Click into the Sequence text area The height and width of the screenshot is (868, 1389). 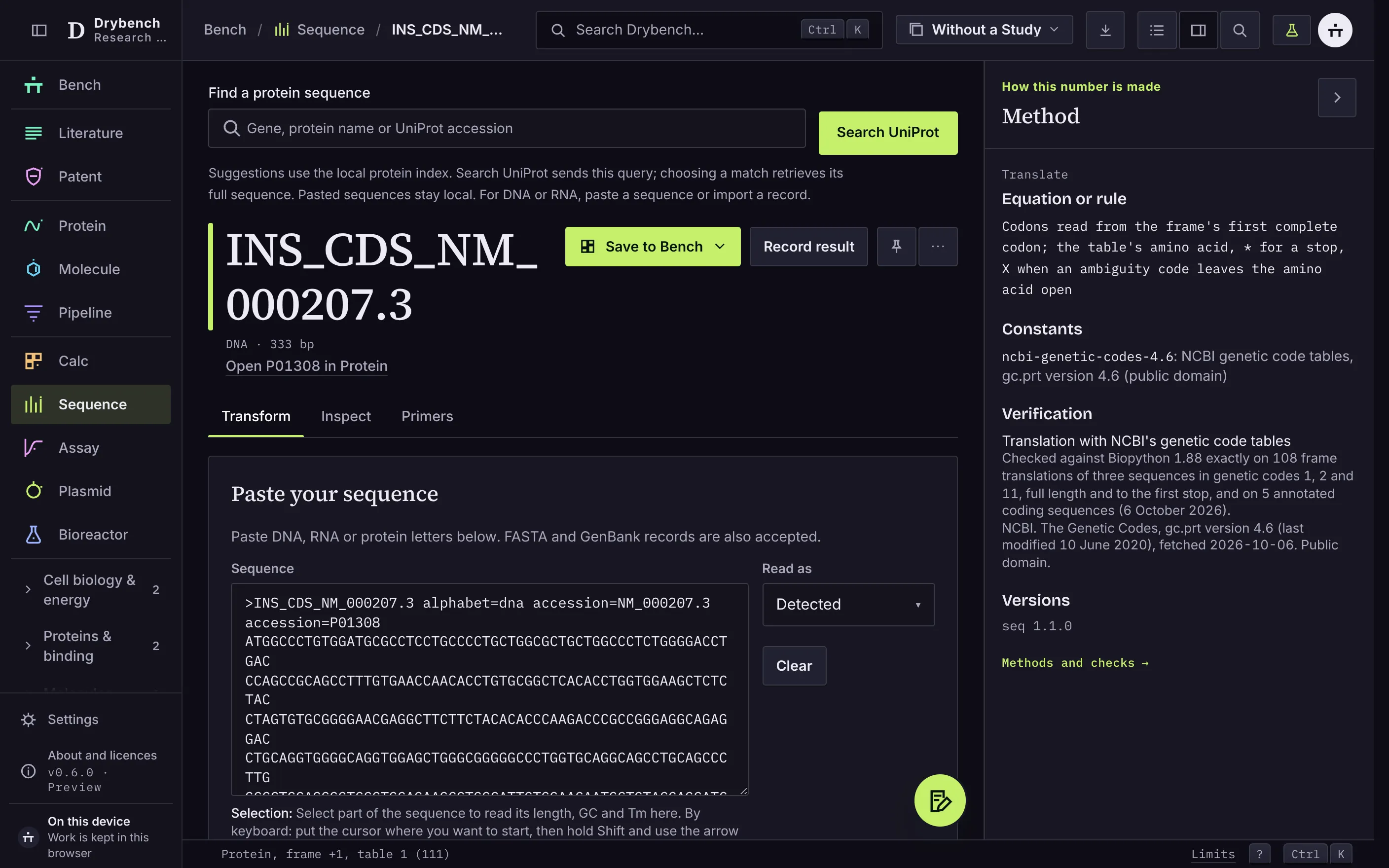(490, 689)
